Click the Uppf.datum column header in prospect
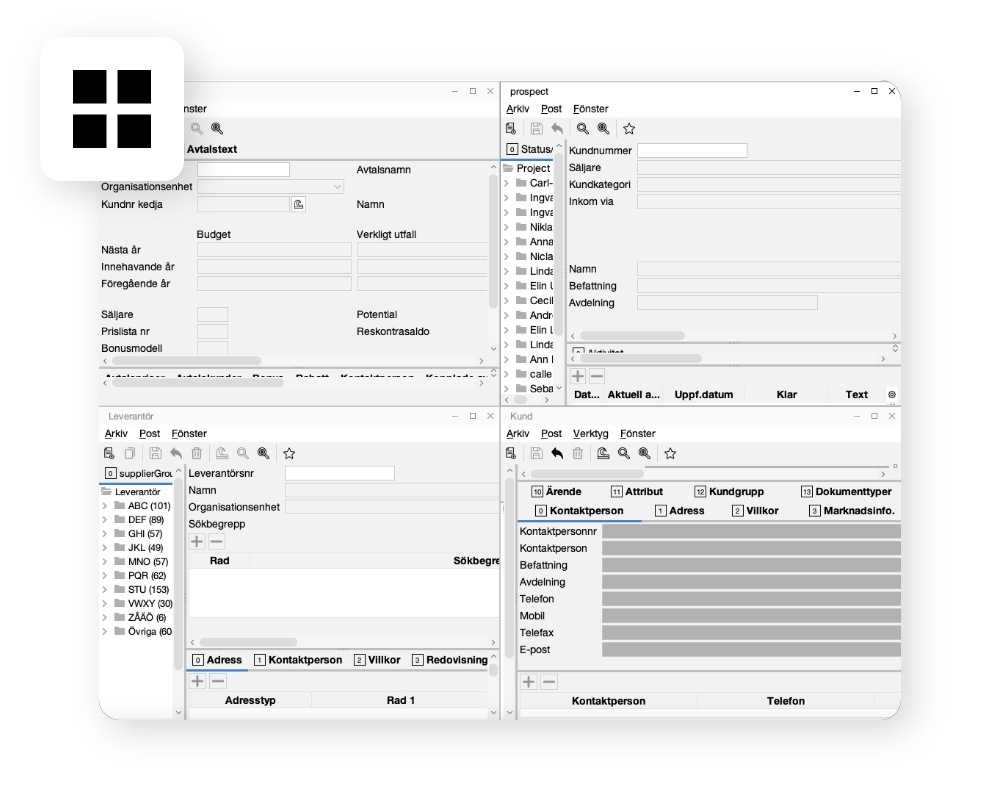1000x800 pixels. pyautogui.click(x=703, y=395)
